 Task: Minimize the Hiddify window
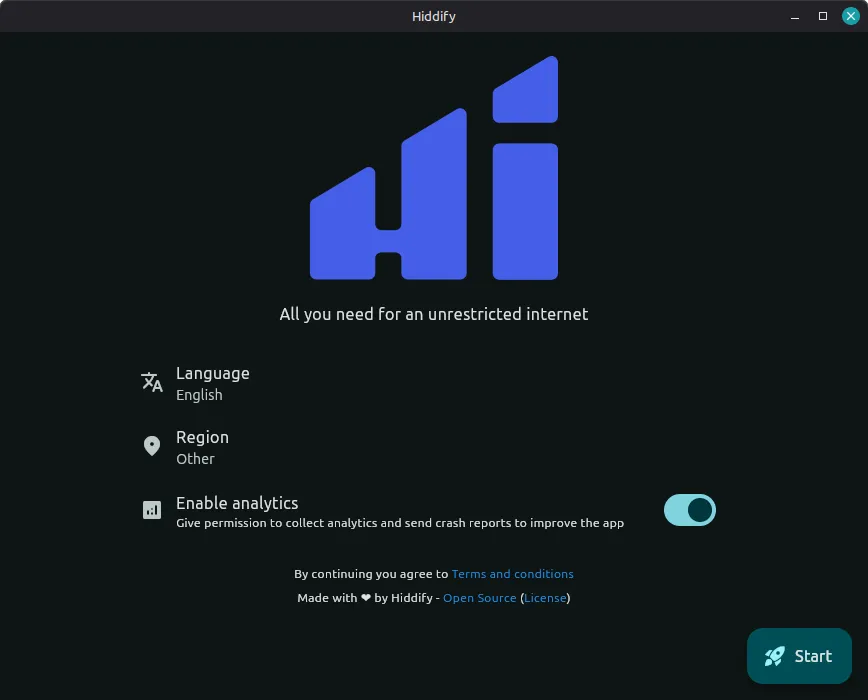tap(795, 16)
